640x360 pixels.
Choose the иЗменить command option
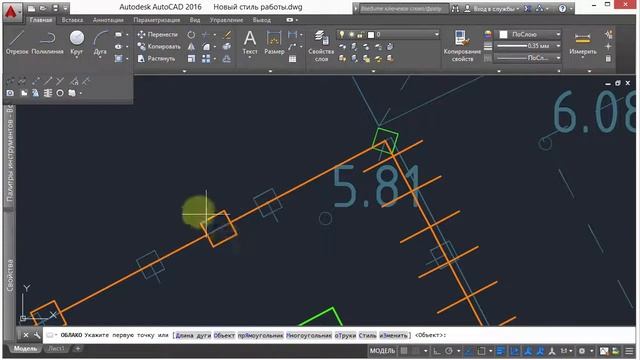[x=393, y=335]
